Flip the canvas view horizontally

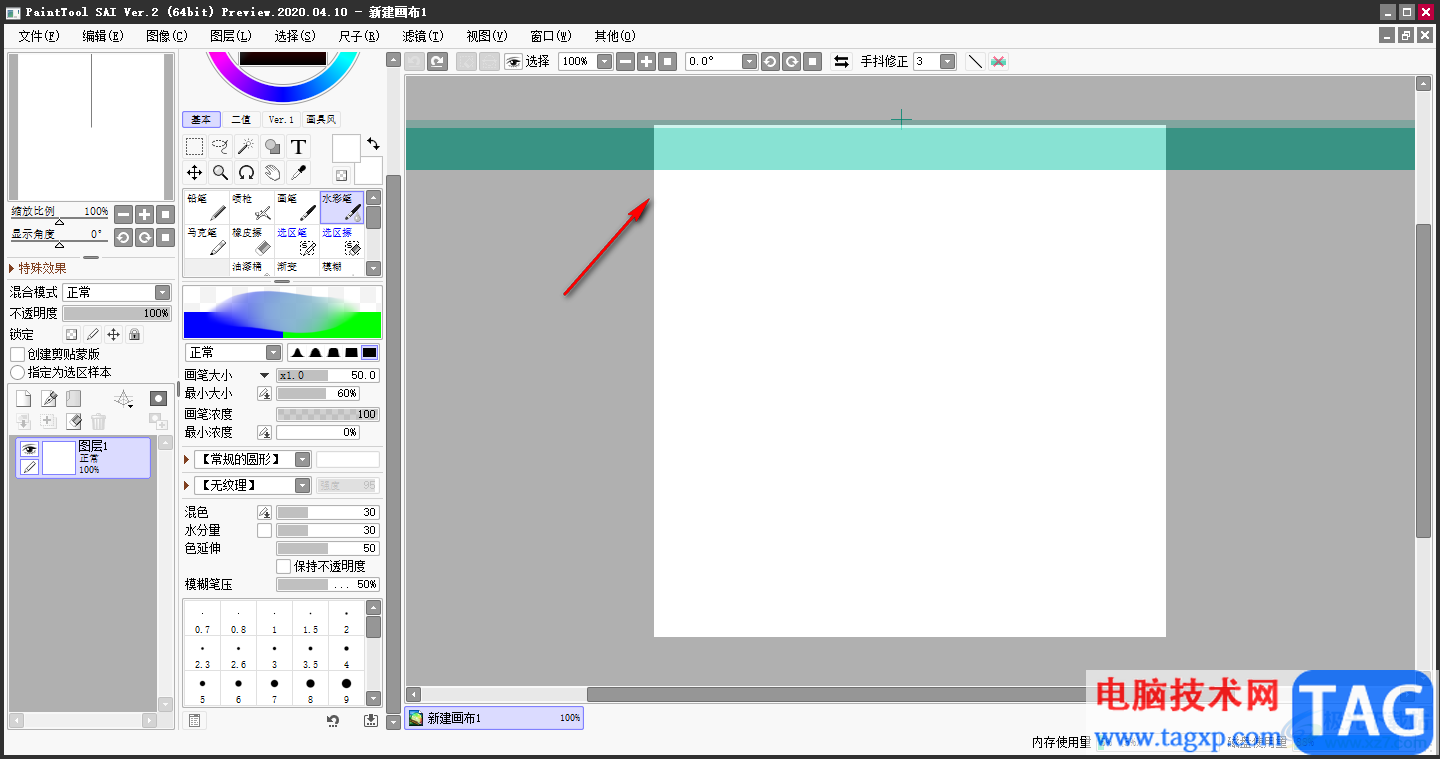(x=841, y=61)
